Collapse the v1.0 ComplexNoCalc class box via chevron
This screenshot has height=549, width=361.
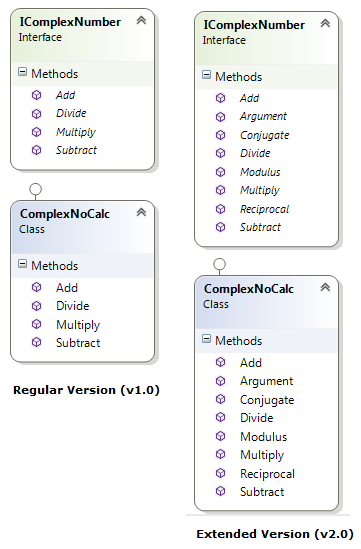point(141,213)
